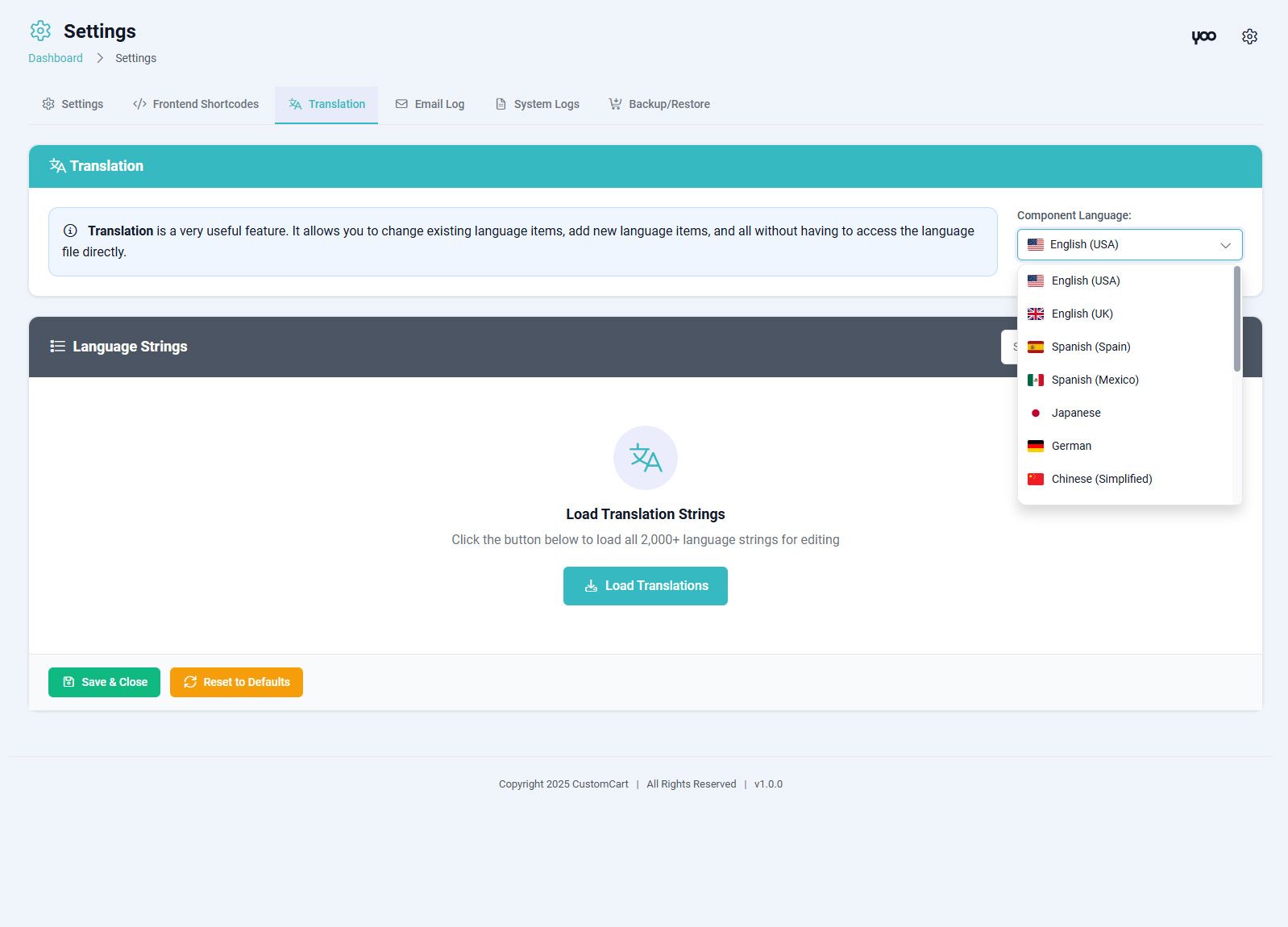Click the translate icon in the Translation panel header

(57, 166)
